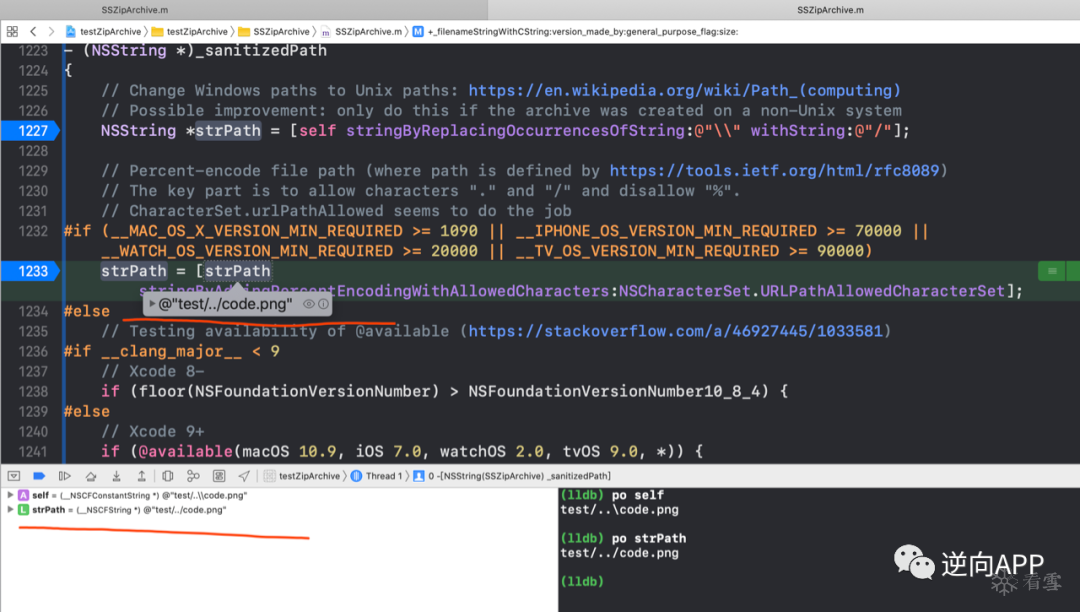Step over the current line

click(91, 476)
